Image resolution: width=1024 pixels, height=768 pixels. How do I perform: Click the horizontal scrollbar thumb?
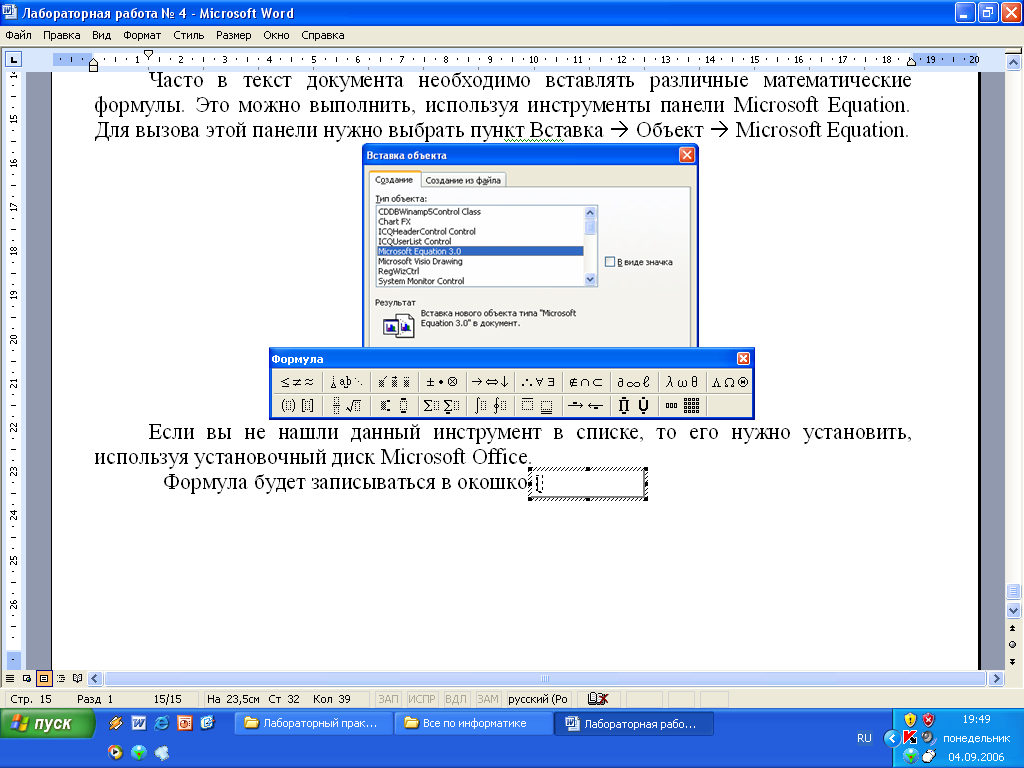[x=545, y=679]
